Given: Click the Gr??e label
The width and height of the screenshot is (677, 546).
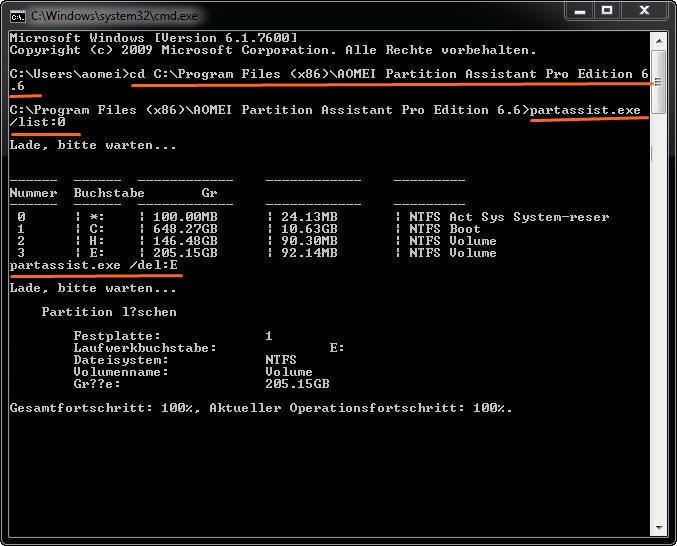Looking at the screenshot, I should click(97, 384).
